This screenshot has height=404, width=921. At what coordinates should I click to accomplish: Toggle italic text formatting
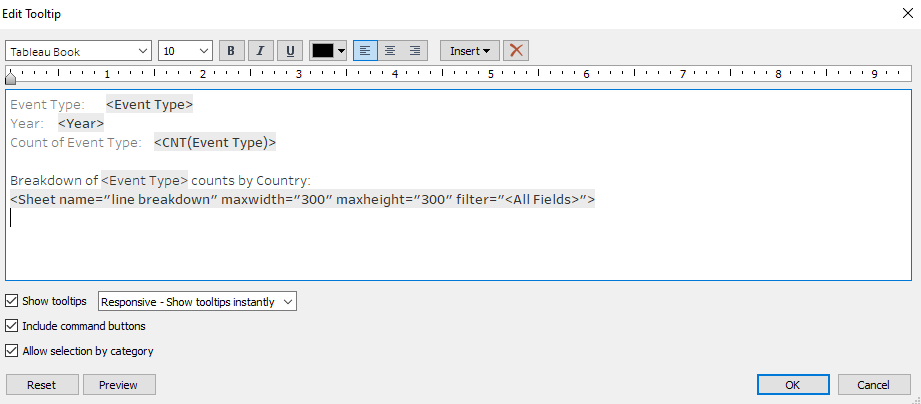[261, 51]
